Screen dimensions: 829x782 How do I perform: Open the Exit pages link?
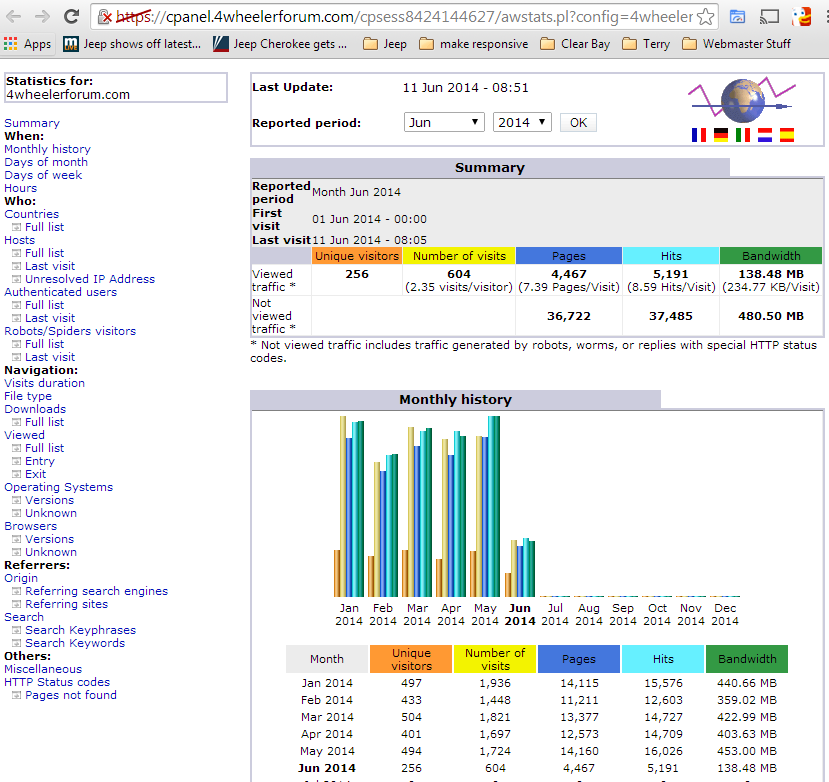pos(35,474)
